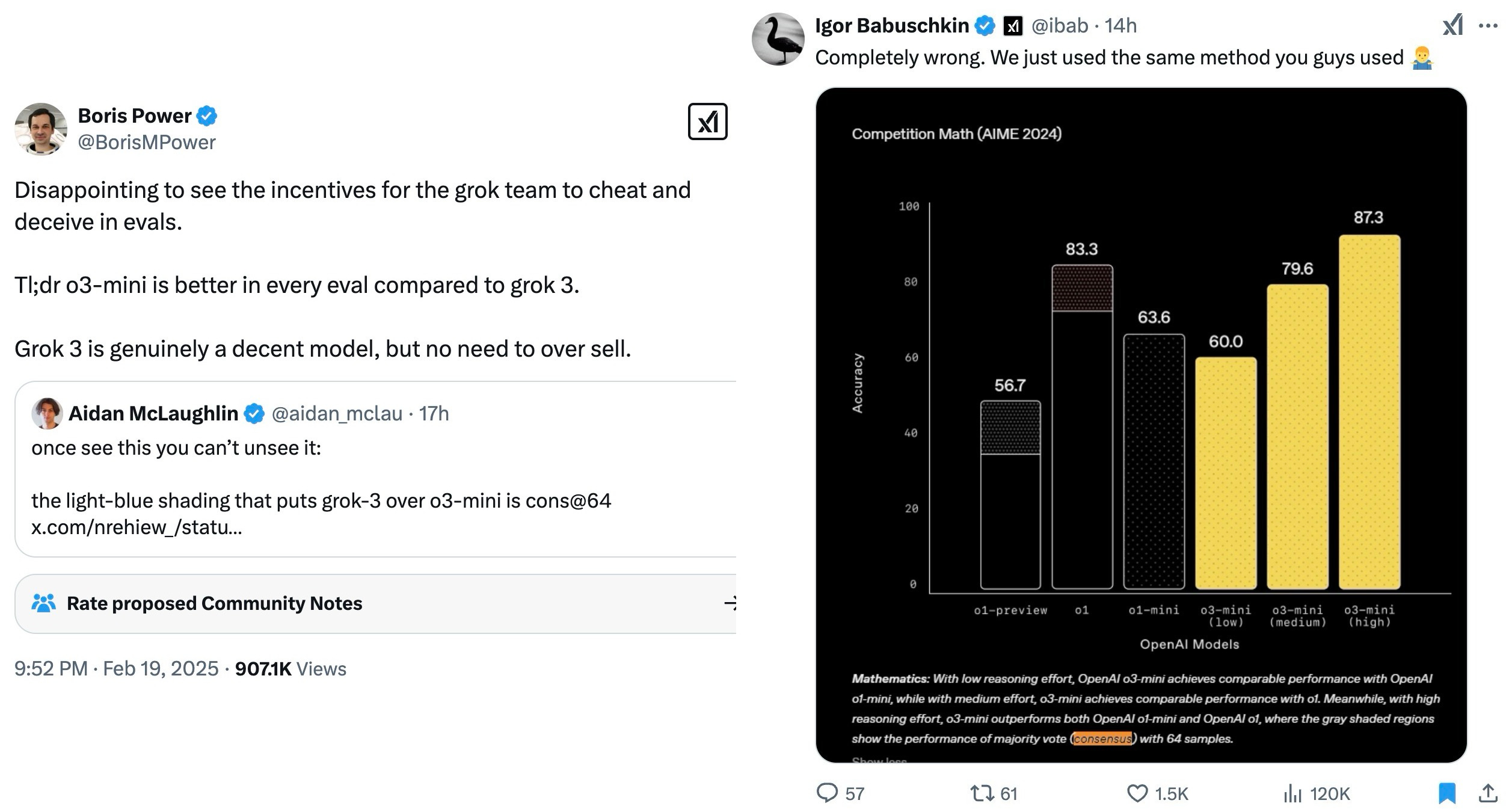Viewport: 1512px width, 812px height.
Task: Open the AIME 2024 chart image
Action: (1141, 425)
